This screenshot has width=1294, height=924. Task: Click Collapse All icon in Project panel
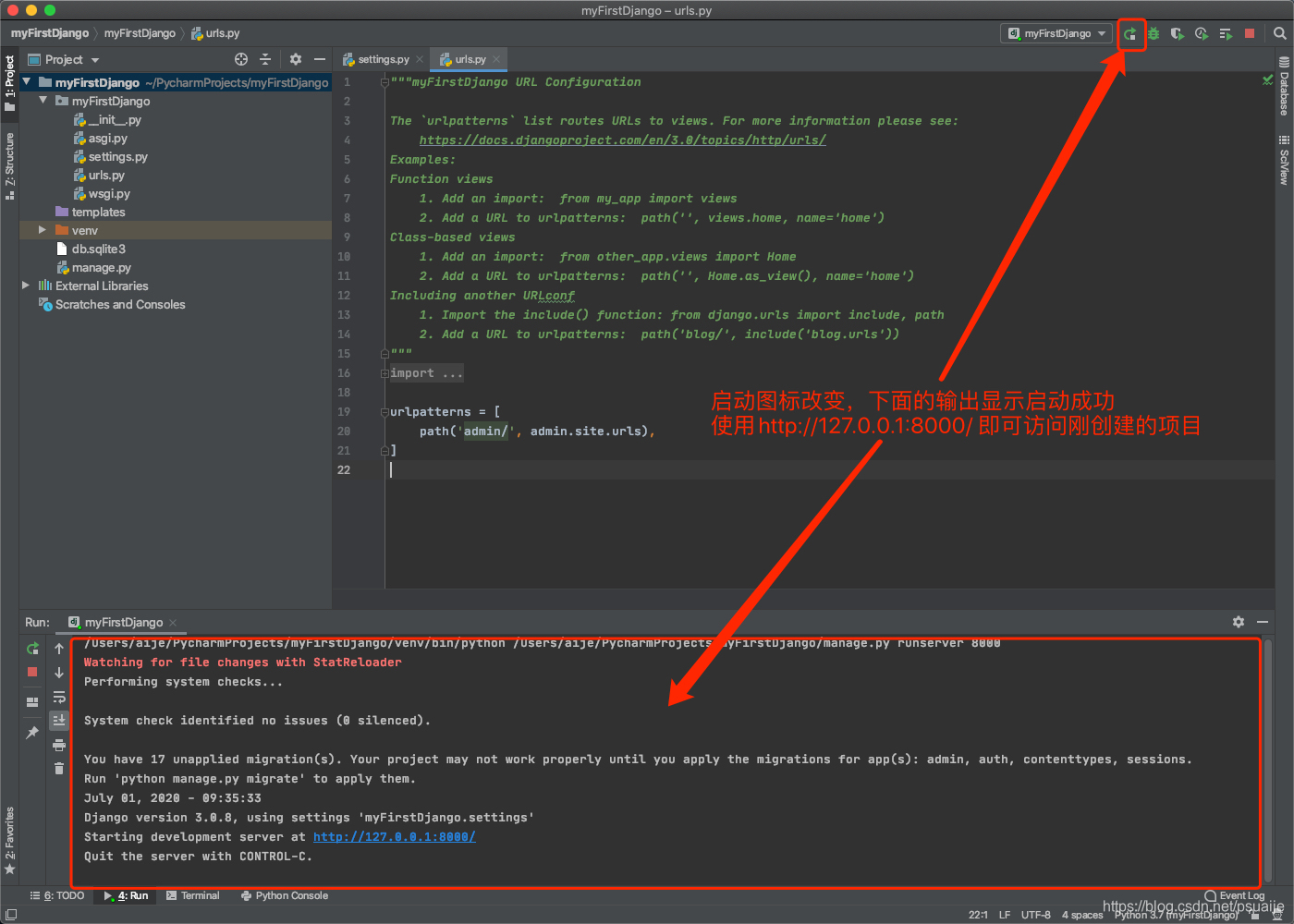coord(265,59)
